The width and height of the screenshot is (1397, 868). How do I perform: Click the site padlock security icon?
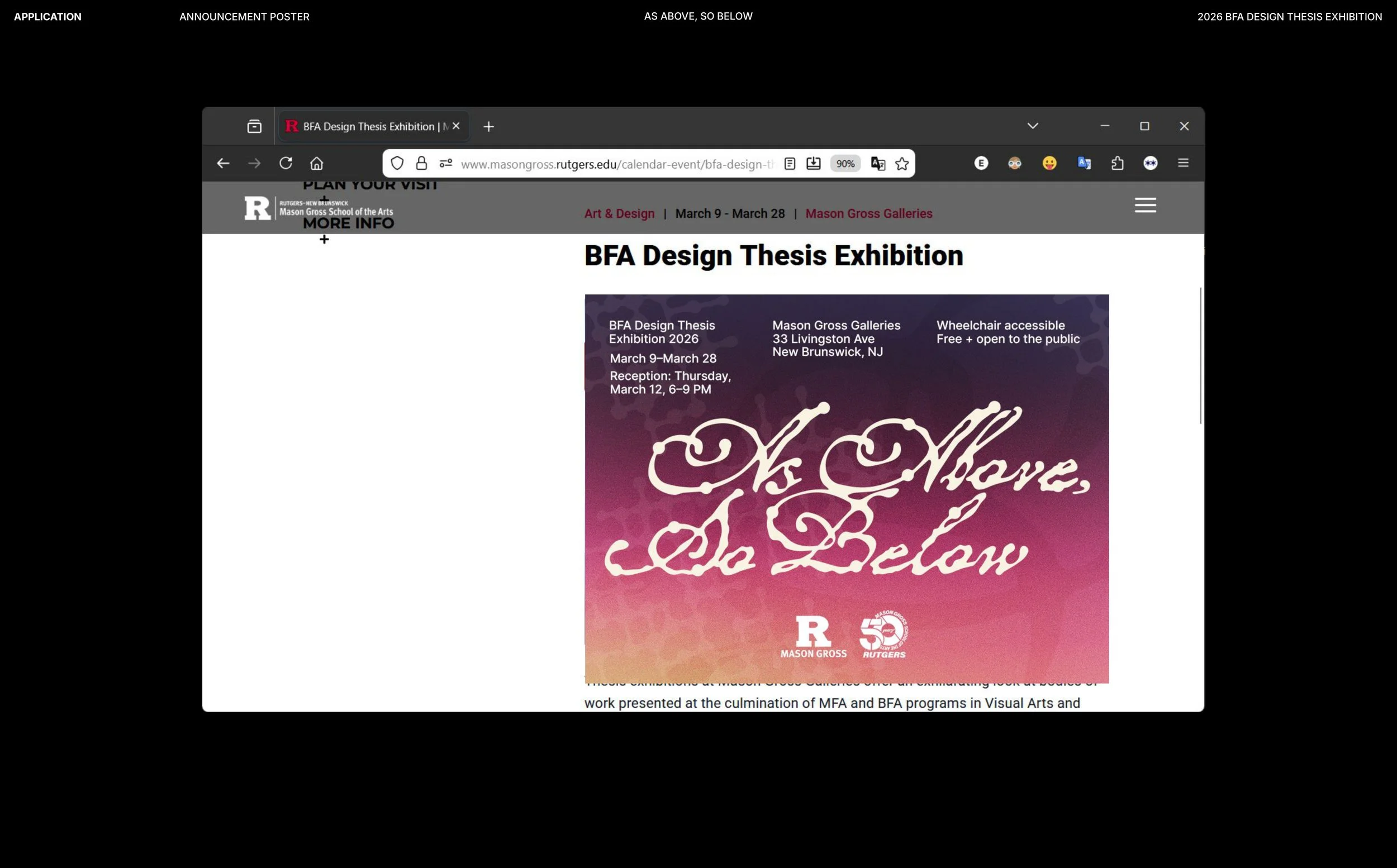[421, 164]
